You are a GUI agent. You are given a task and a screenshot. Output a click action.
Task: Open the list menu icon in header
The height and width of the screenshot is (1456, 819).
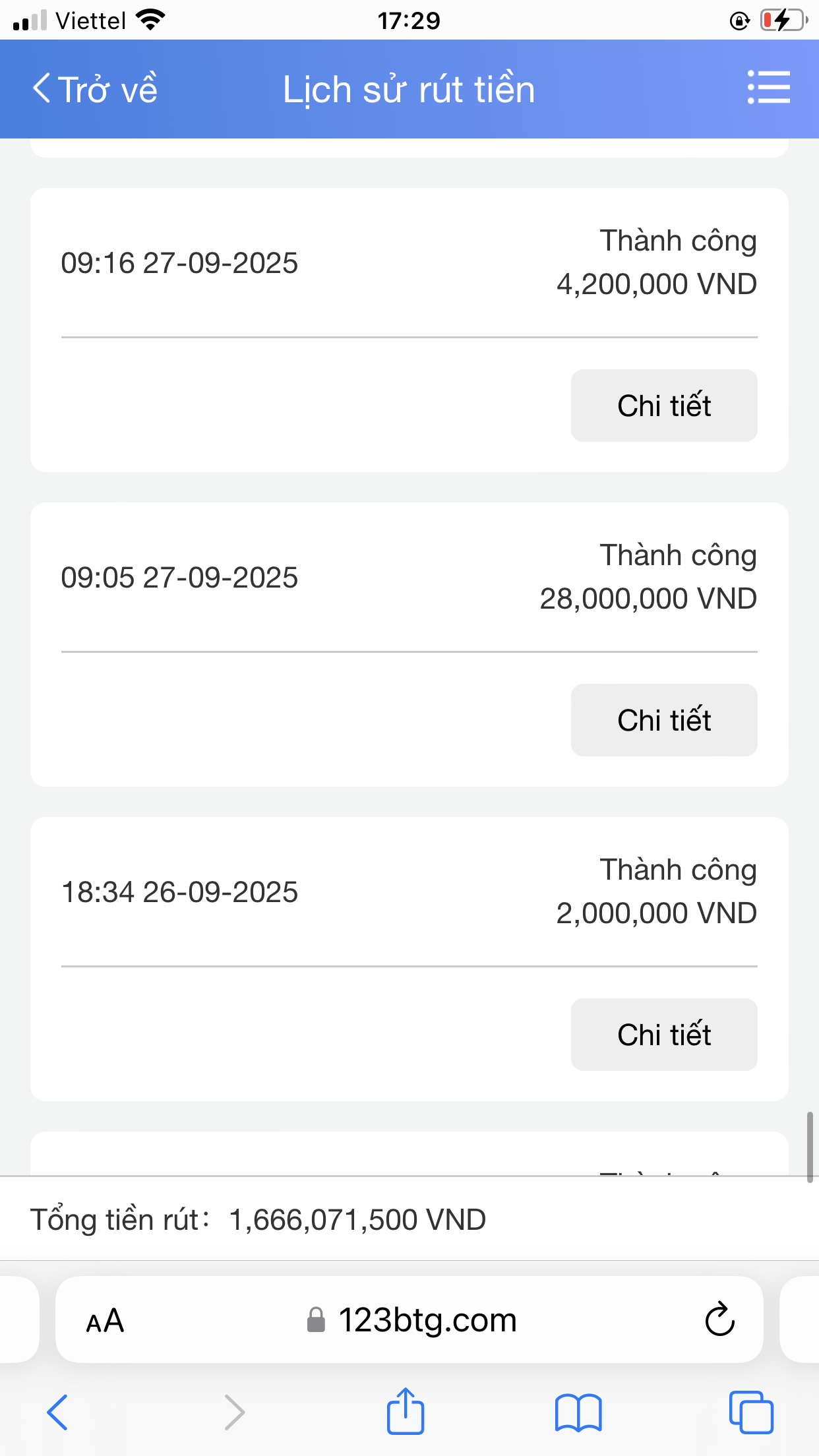[x=769, y=88]
